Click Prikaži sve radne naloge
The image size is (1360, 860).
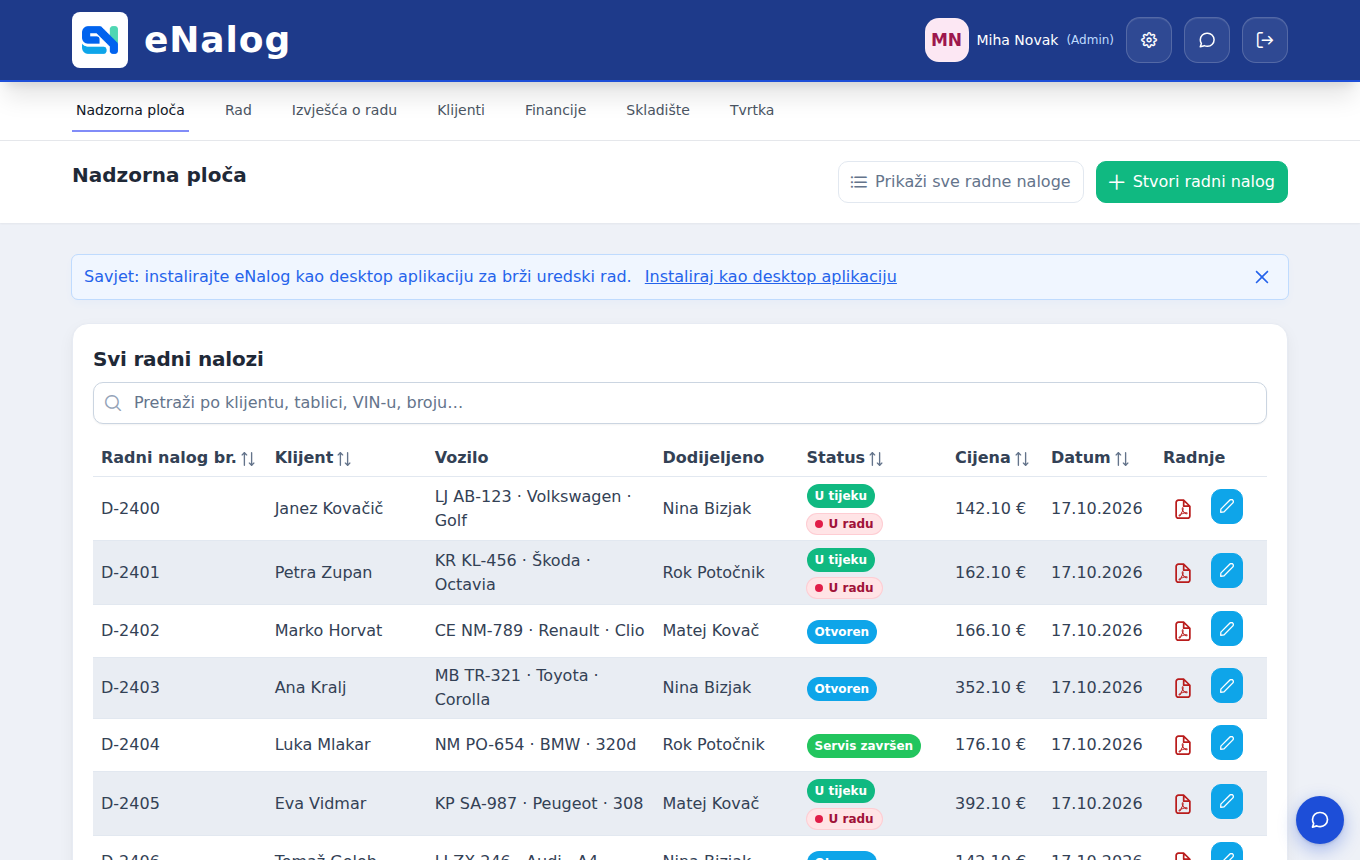point(961,182)
